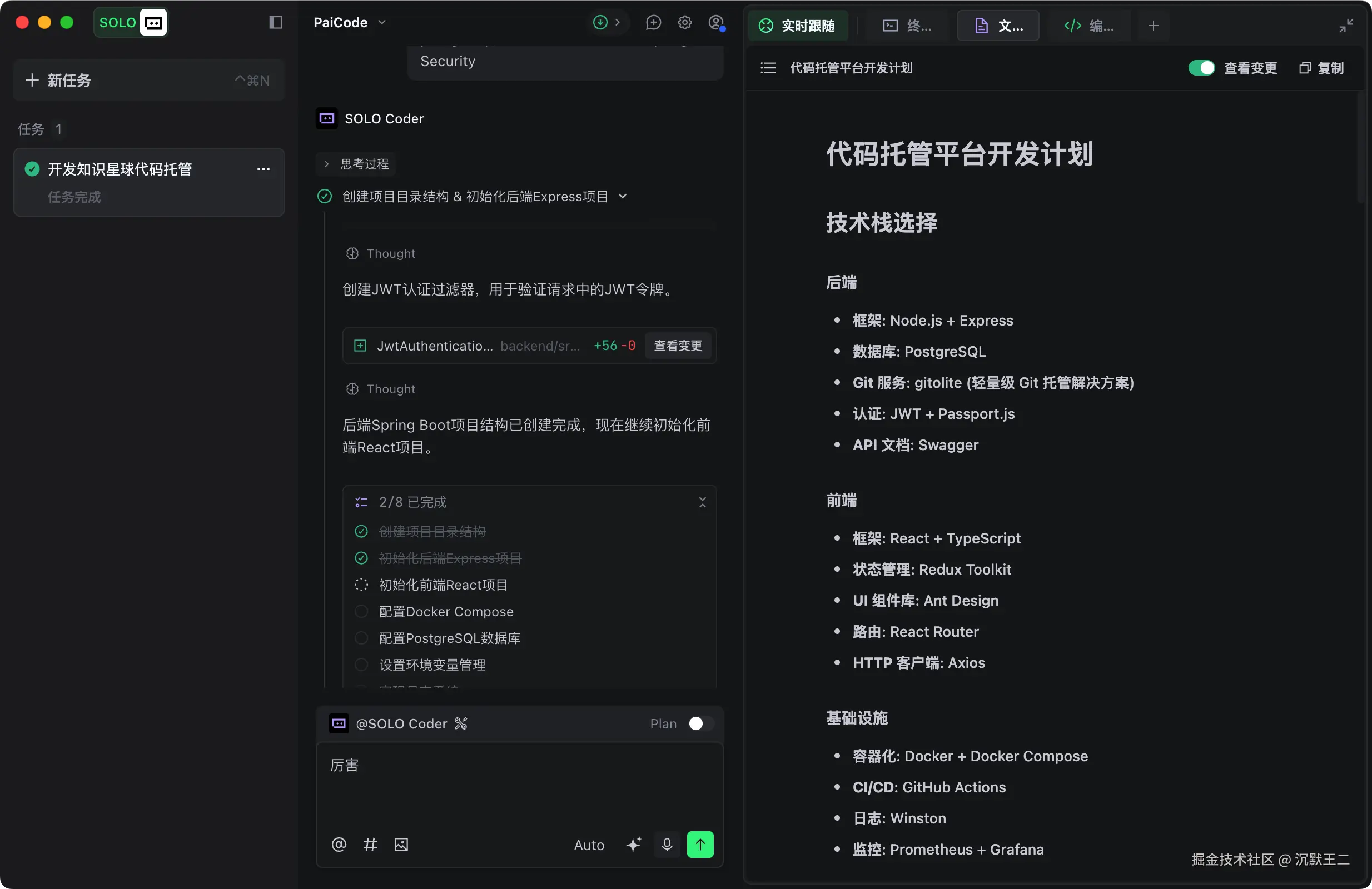Click the sparkle prompt optimize icon

(634, 845)
